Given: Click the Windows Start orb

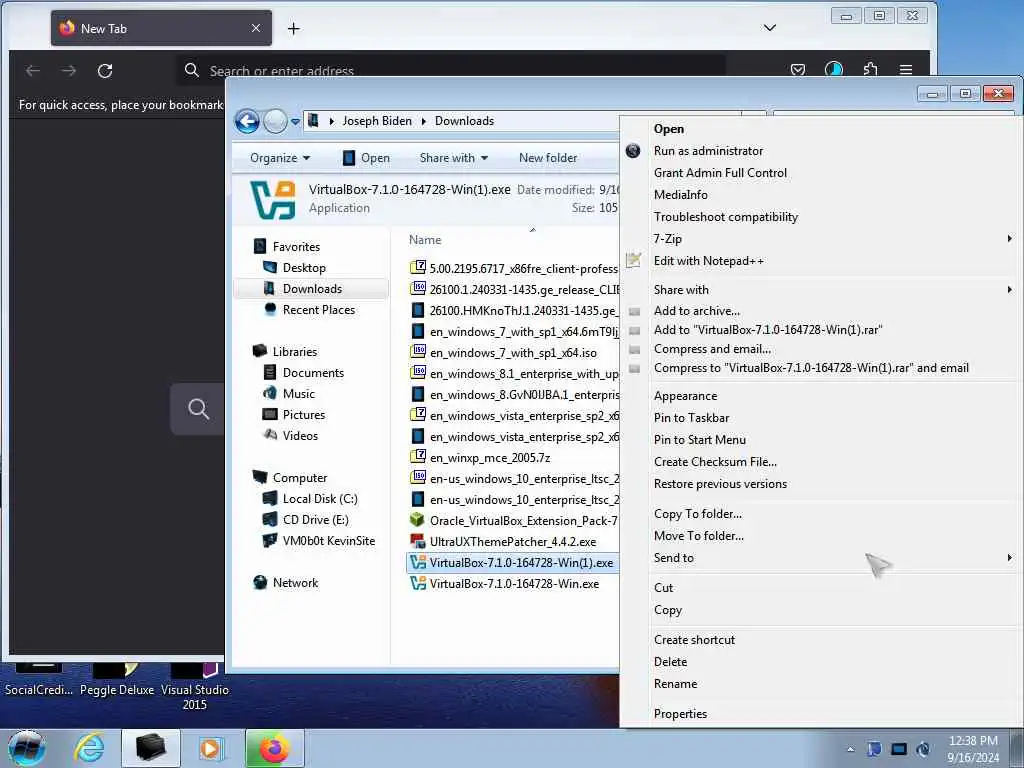Looking at the screenshot, I should point(27,749).
